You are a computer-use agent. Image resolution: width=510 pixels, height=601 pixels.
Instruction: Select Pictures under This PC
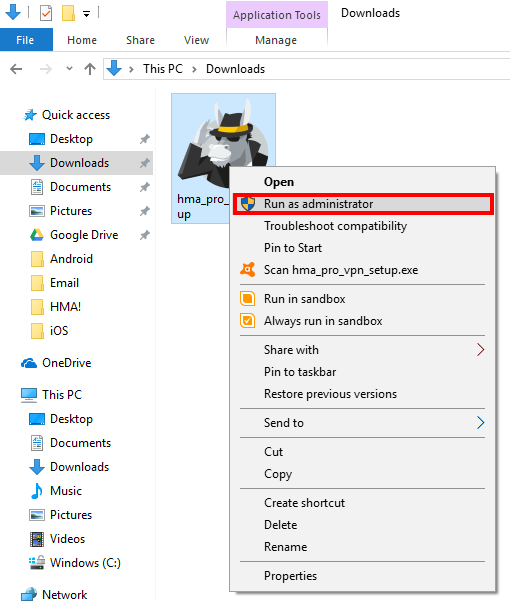(x=71, y=515)
